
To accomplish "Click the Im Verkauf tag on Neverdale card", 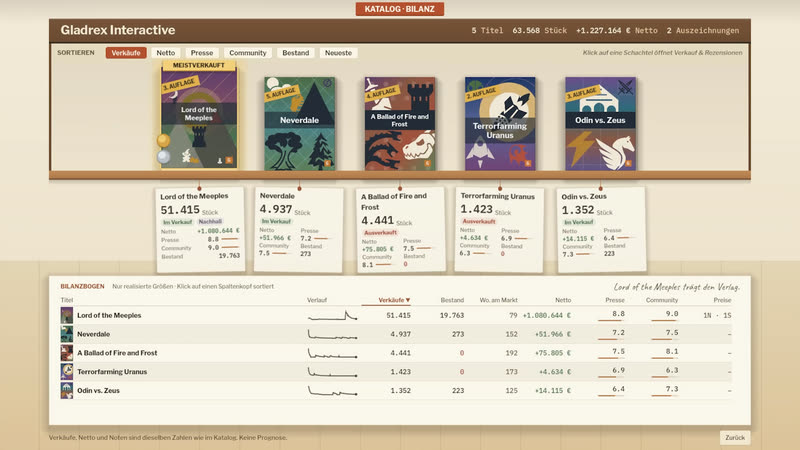I will click(276, 221).
